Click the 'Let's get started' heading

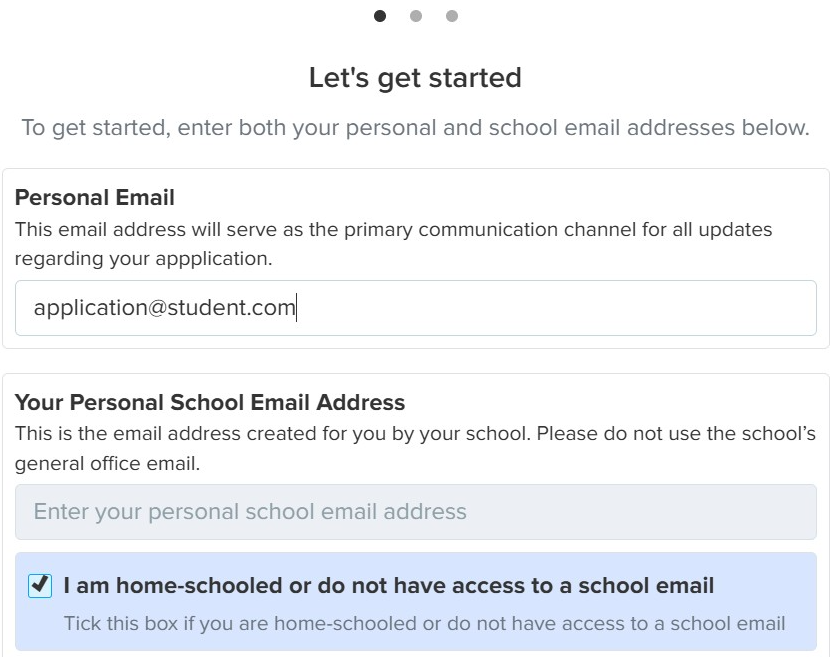point(415,78)
